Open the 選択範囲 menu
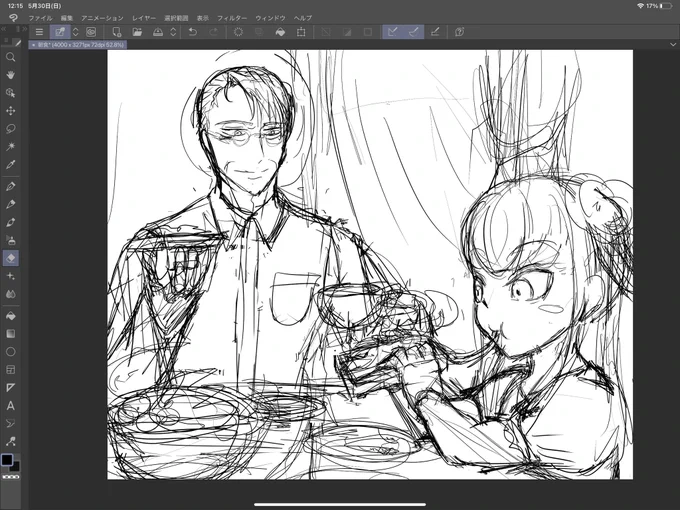This screenshot has width=680, height=510. (x=176, y=18)
